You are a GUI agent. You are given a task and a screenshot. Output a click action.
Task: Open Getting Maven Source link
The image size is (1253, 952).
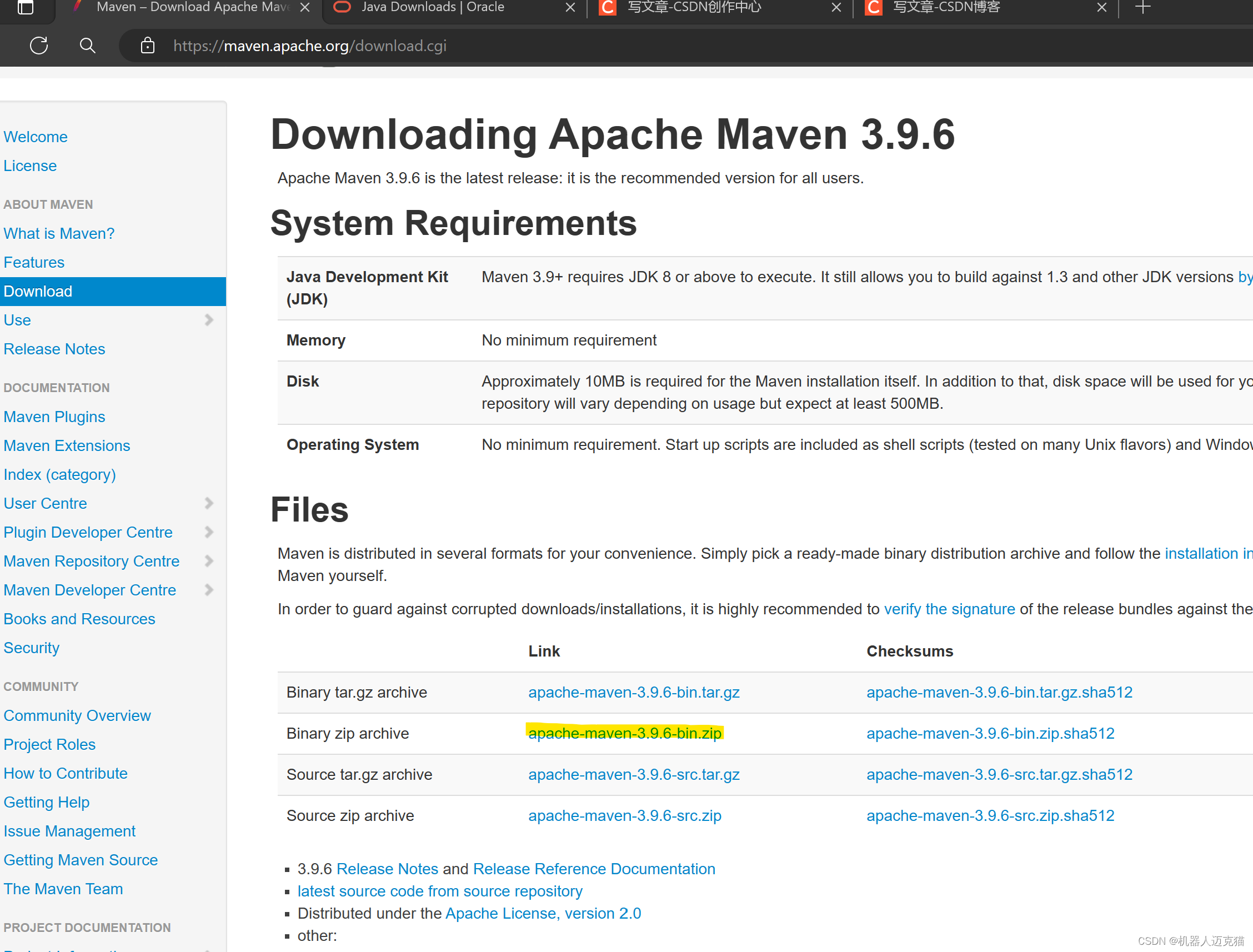pos(81,860)
